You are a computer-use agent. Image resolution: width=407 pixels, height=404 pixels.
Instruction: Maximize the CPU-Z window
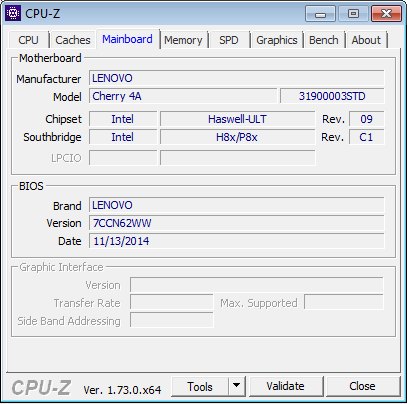point(353,14)
